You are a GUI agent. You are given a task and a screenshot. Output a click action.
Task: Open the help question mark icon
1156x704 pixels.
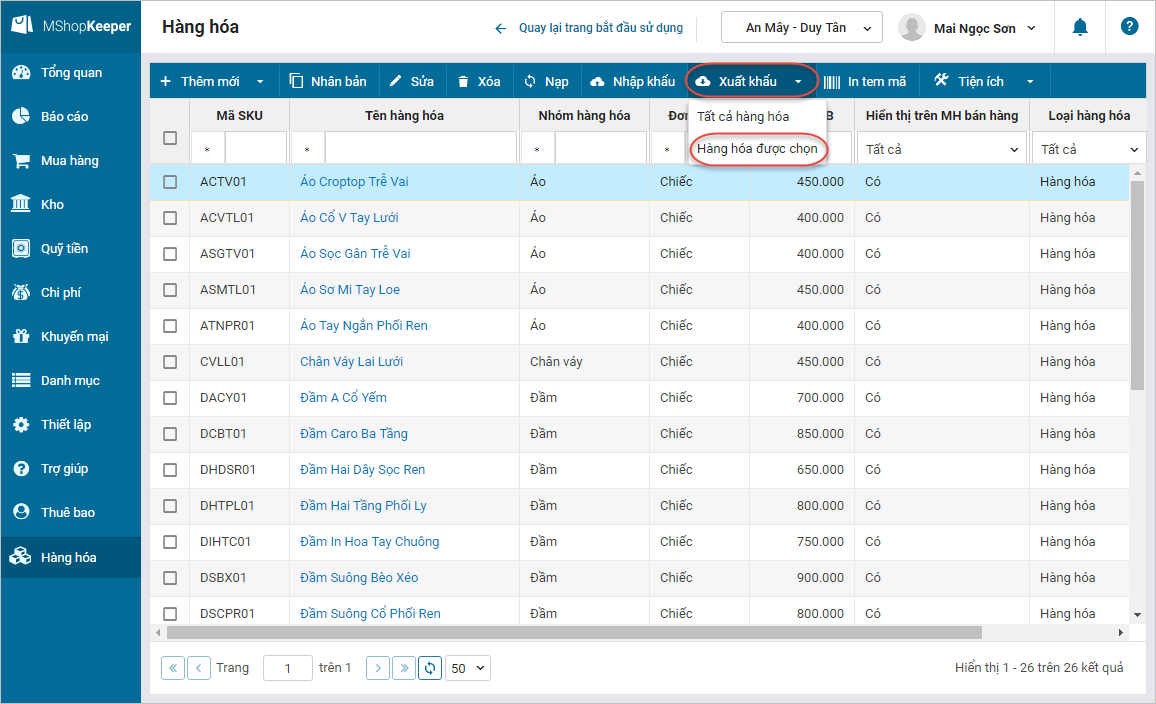tap(1129, 27)
